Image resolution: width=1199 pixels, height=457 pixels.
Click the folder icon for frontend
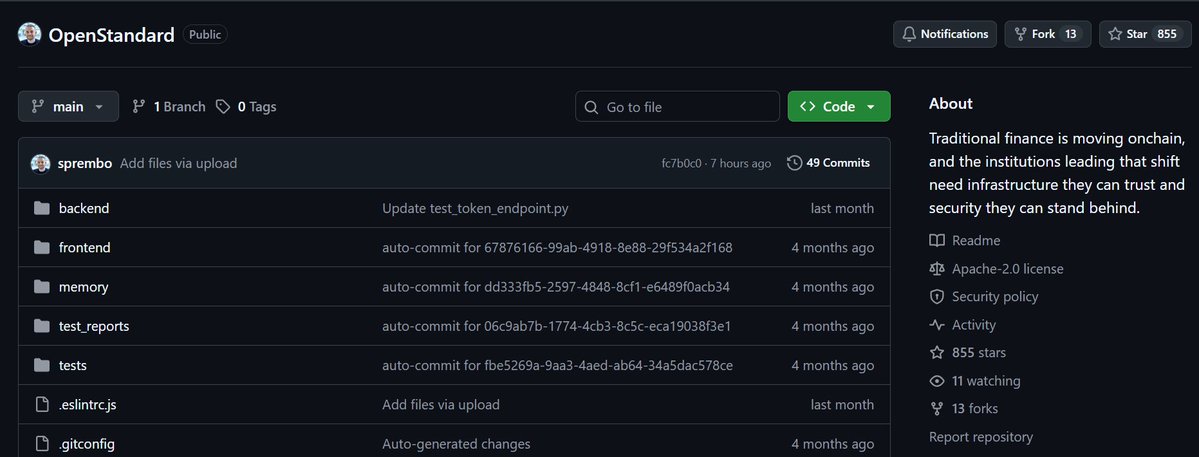(42, 248)
